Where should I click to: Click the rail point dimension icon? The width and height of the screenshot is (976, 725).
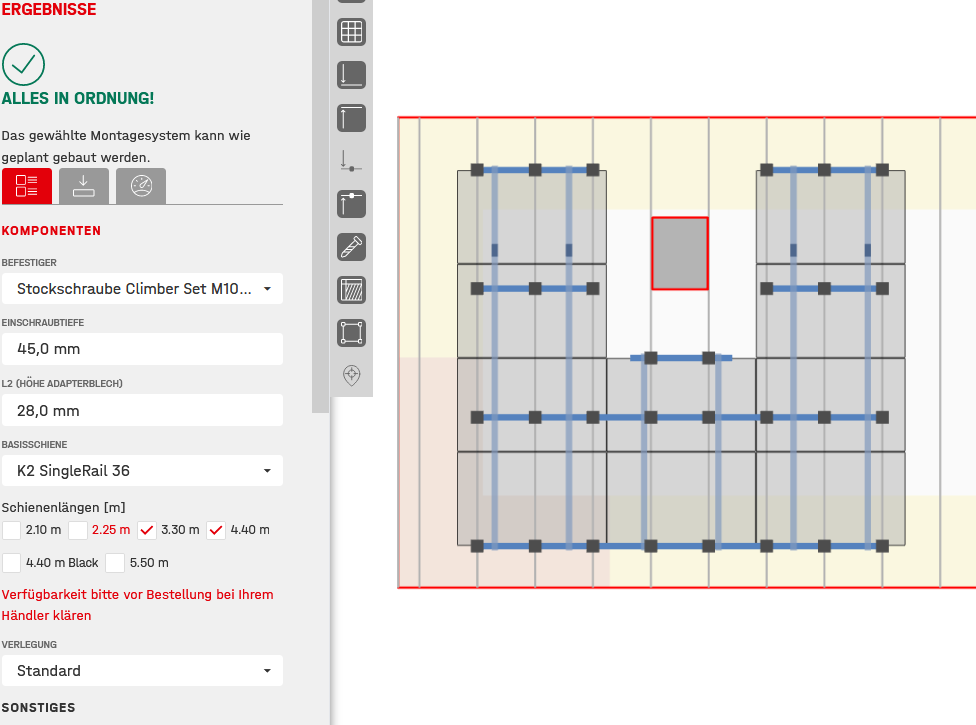[x=351, y=161]
